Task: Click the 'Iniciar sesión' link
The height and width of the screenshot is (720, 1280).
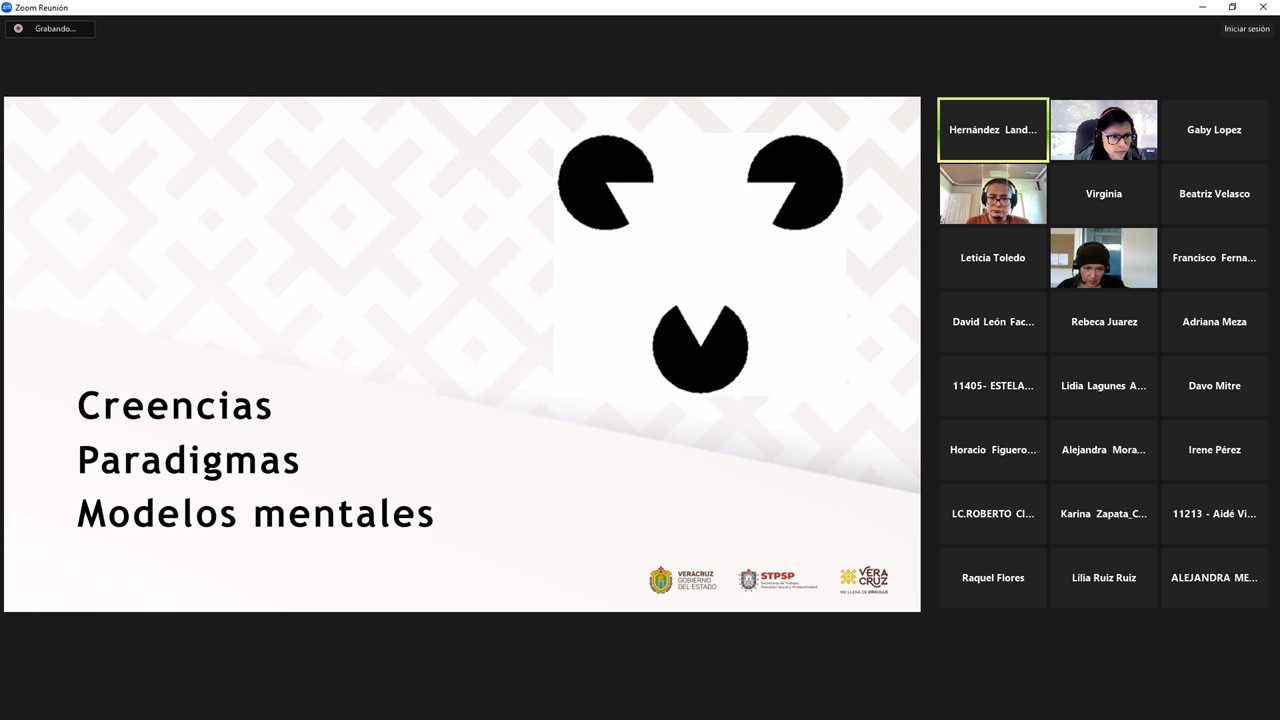Action: point(1246,29)
